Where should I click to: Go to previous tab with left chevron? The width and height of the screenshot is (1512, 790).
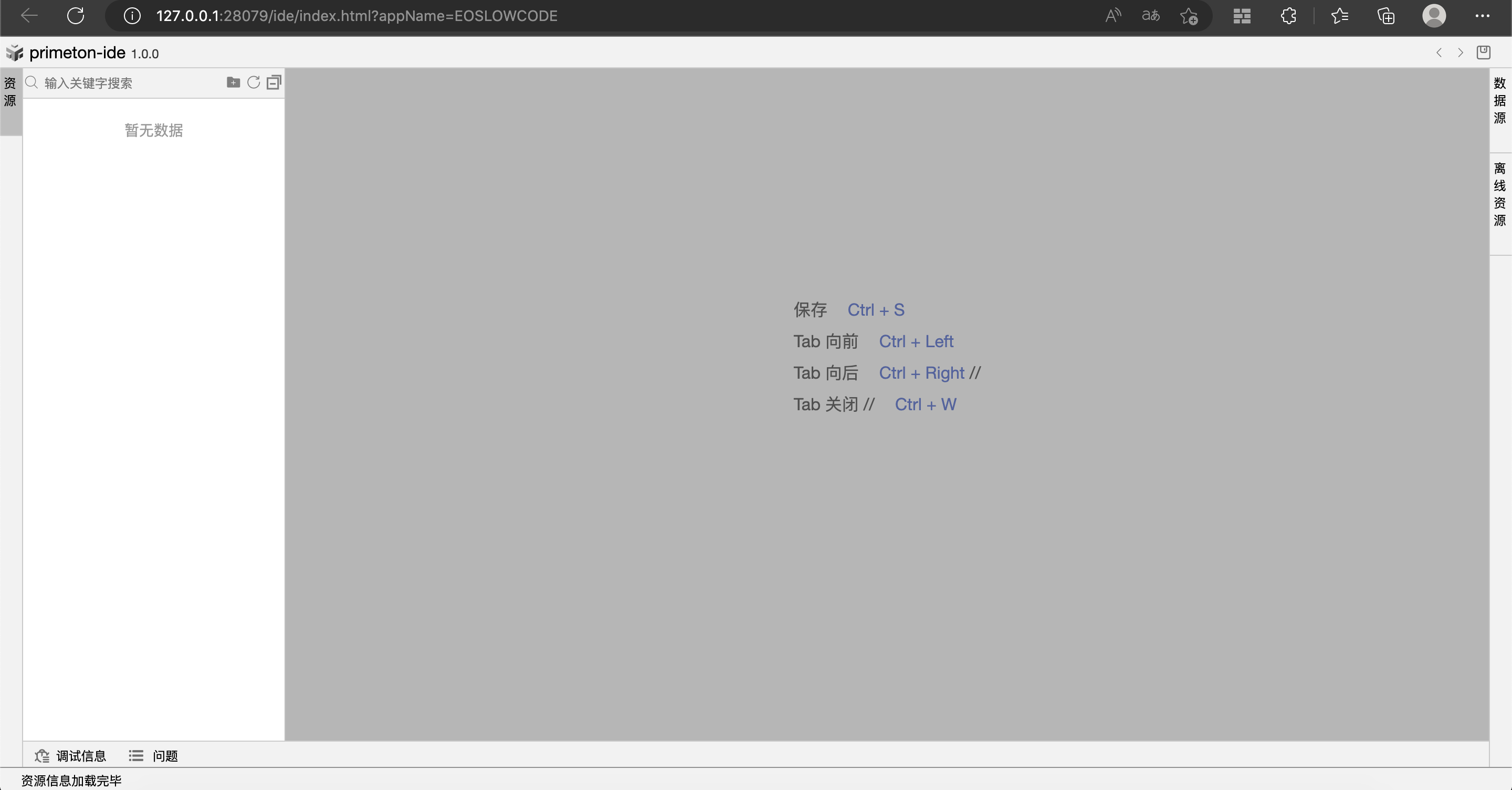1438,53
